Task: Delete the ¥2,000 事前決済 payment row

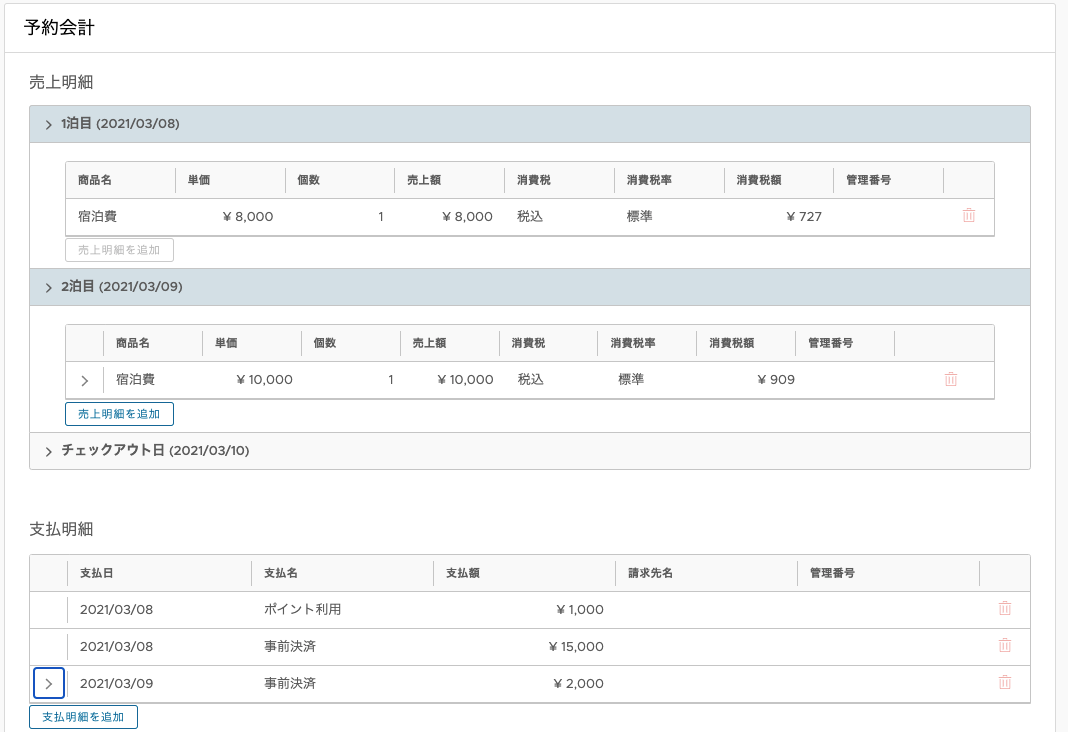Action: 1005,682
